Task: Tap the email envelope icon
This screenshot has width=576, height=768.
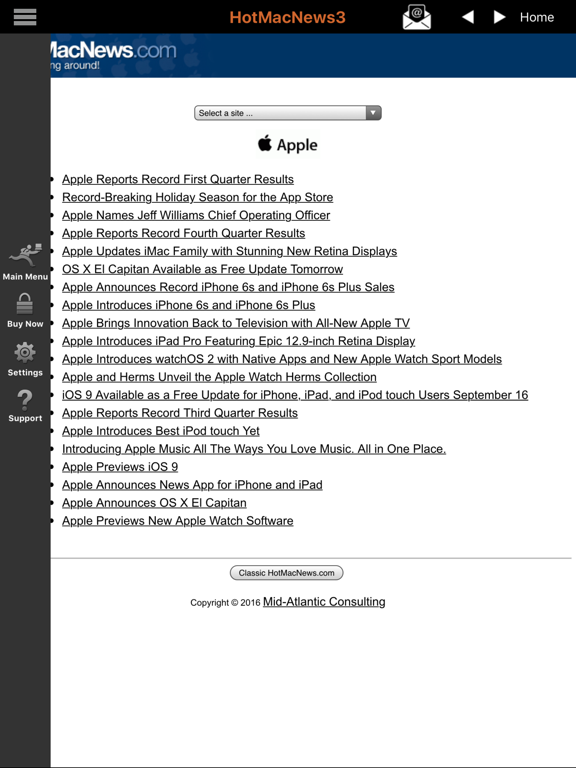Action: point(416,17)
